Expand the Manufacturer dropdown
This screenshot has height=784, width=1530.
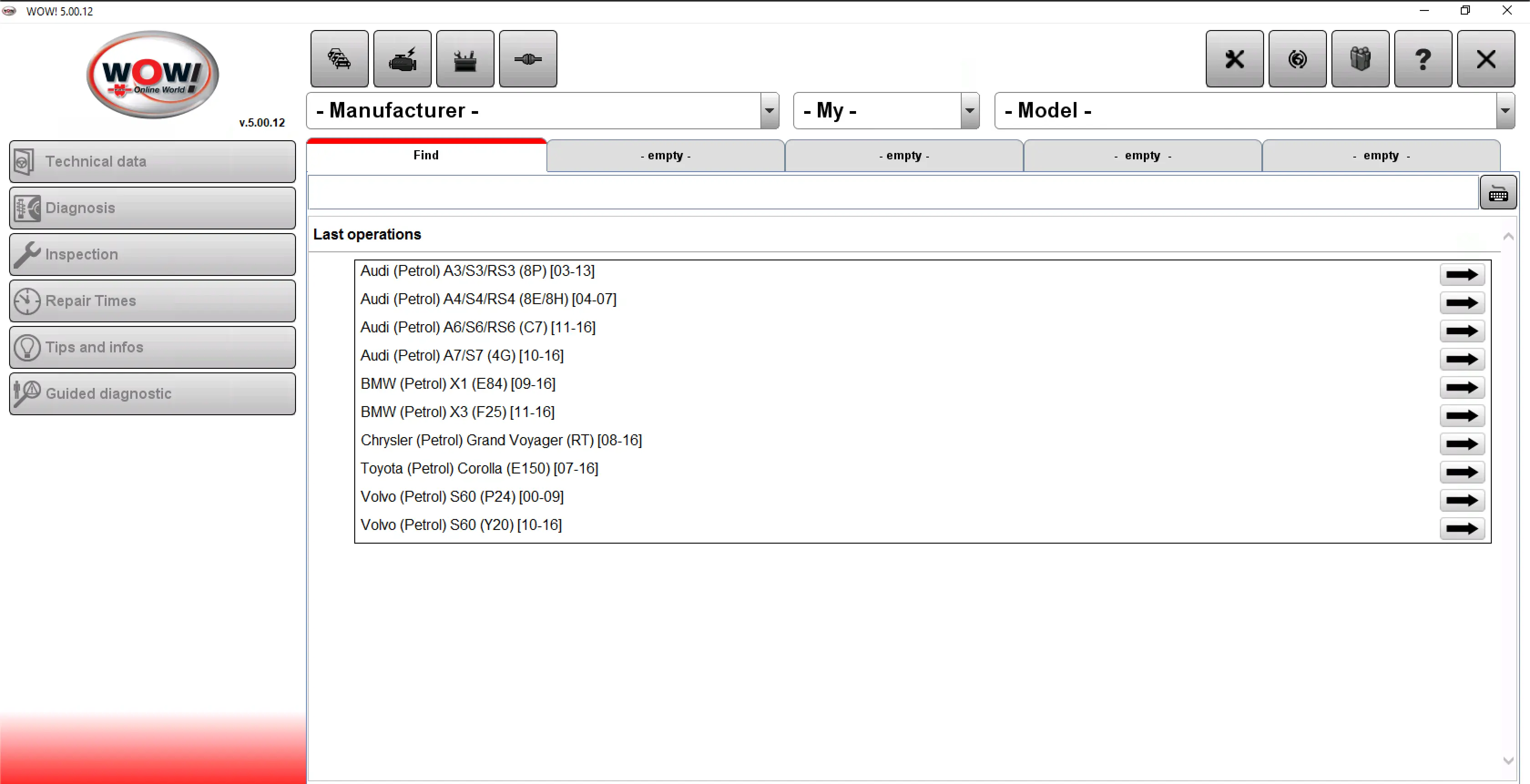pyautogui.click(x=769, y=111)
